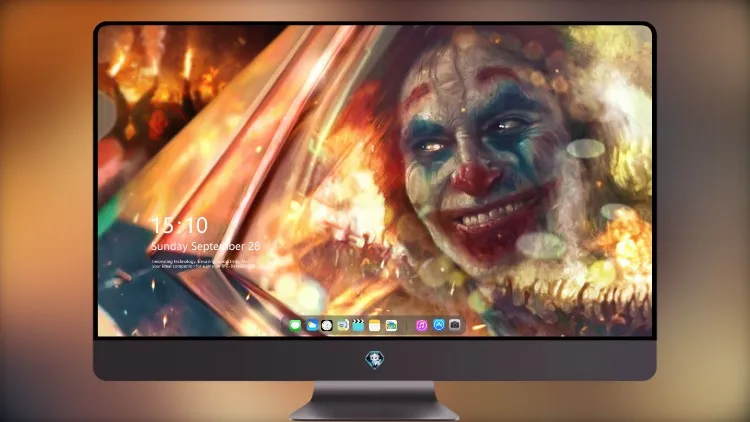Open the clapperboard video app in dock
Viewport: 750px width, 422px height.
coord(358,325)
